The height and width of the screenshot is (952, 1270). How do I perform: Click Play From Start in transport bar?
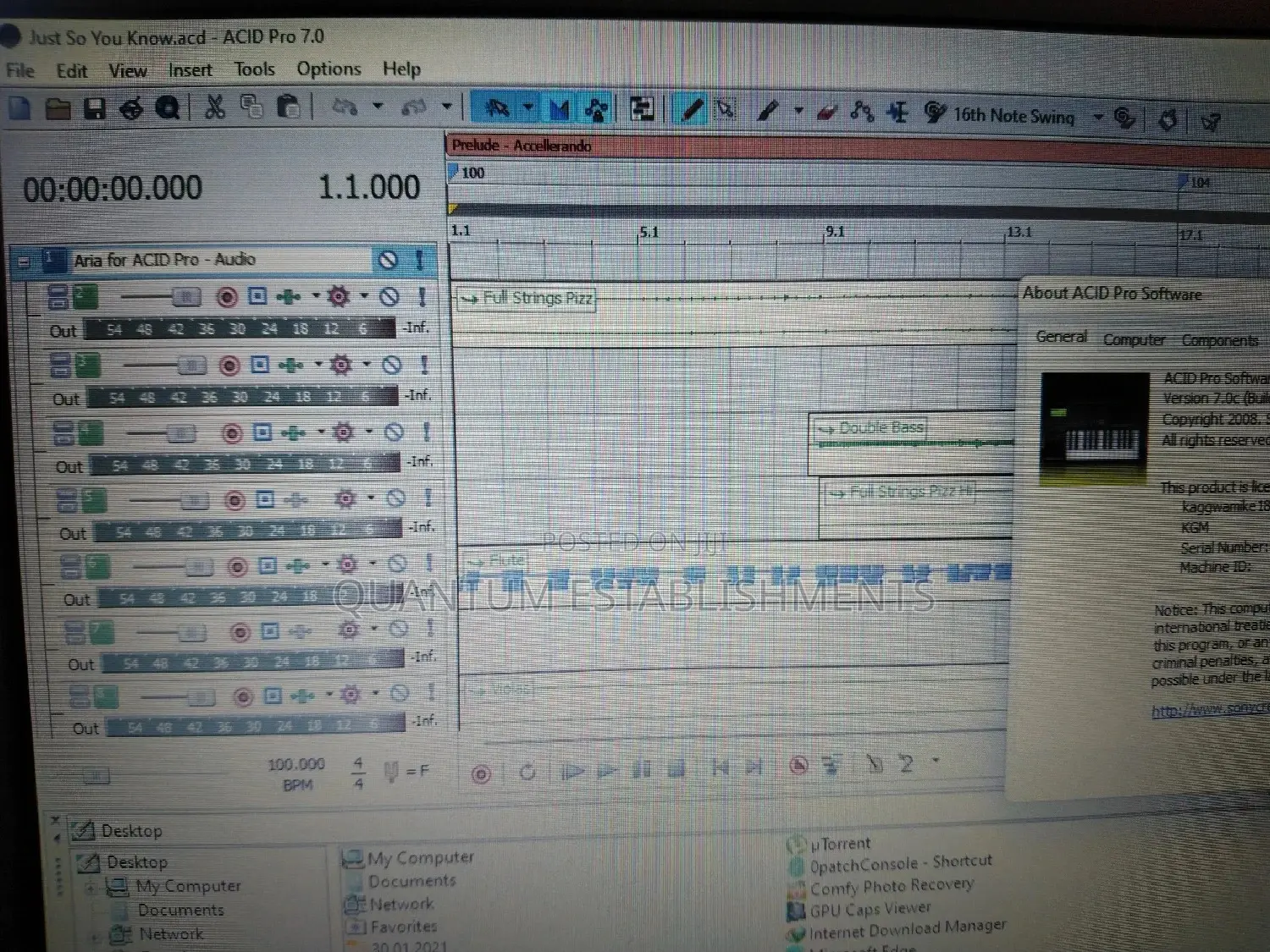pyautogui.click(x=573, y=771)
